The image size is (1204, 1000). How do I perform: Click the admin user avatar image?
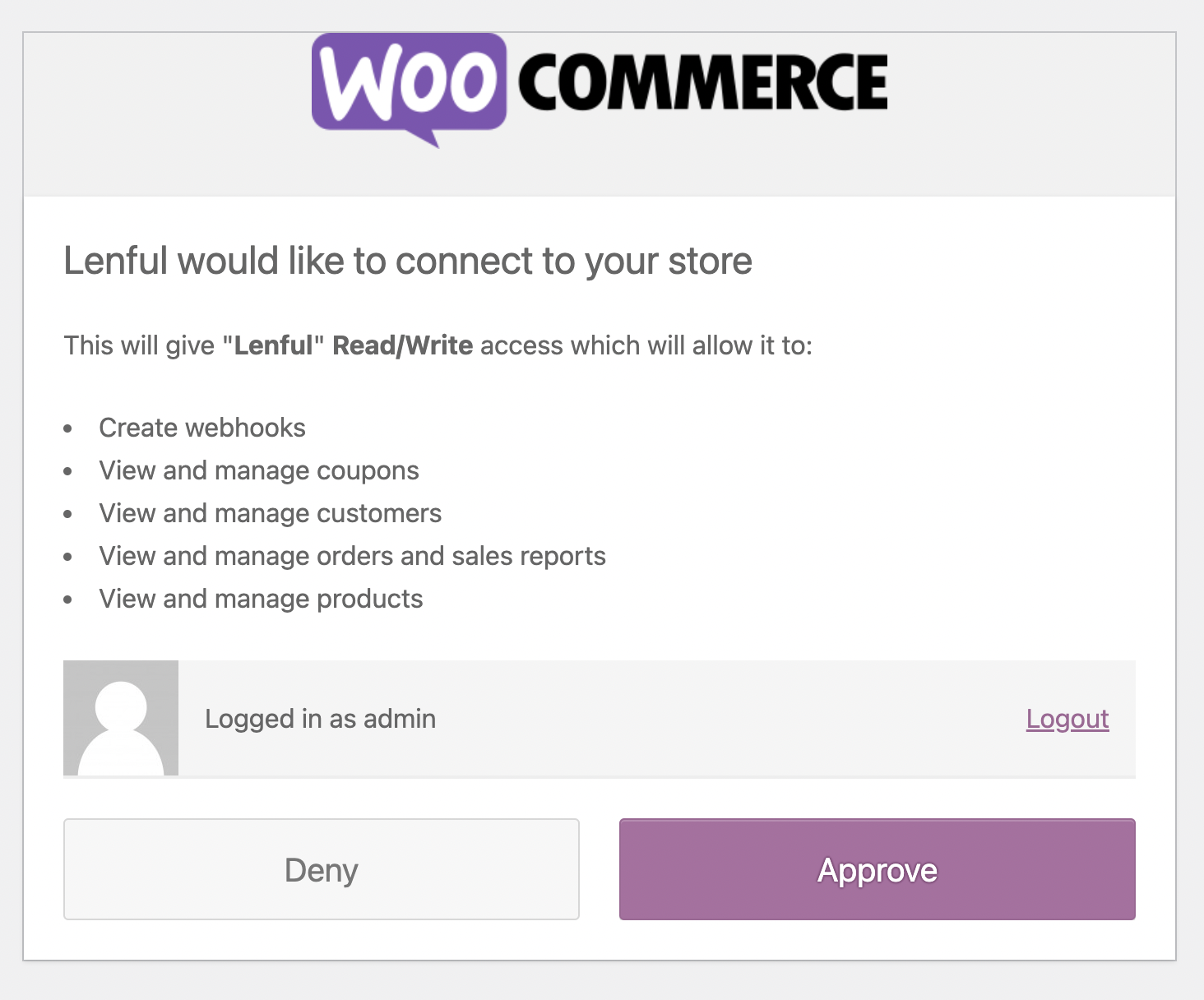[121, 718]
